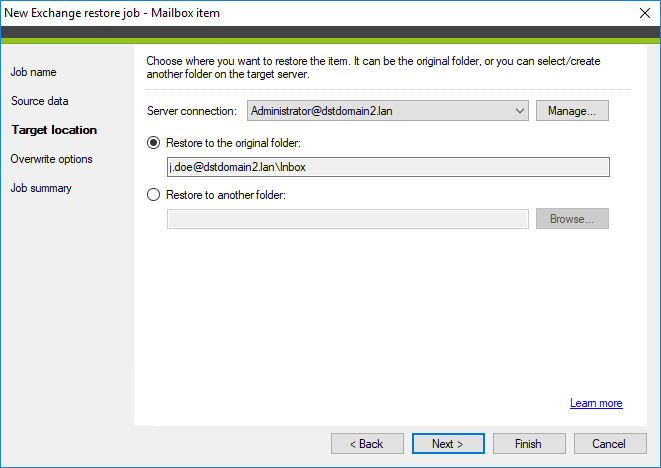Viewport: 661px width, 468px height.
Task: Cancel the restore job wizard
Action: click(x=608, y=444)
